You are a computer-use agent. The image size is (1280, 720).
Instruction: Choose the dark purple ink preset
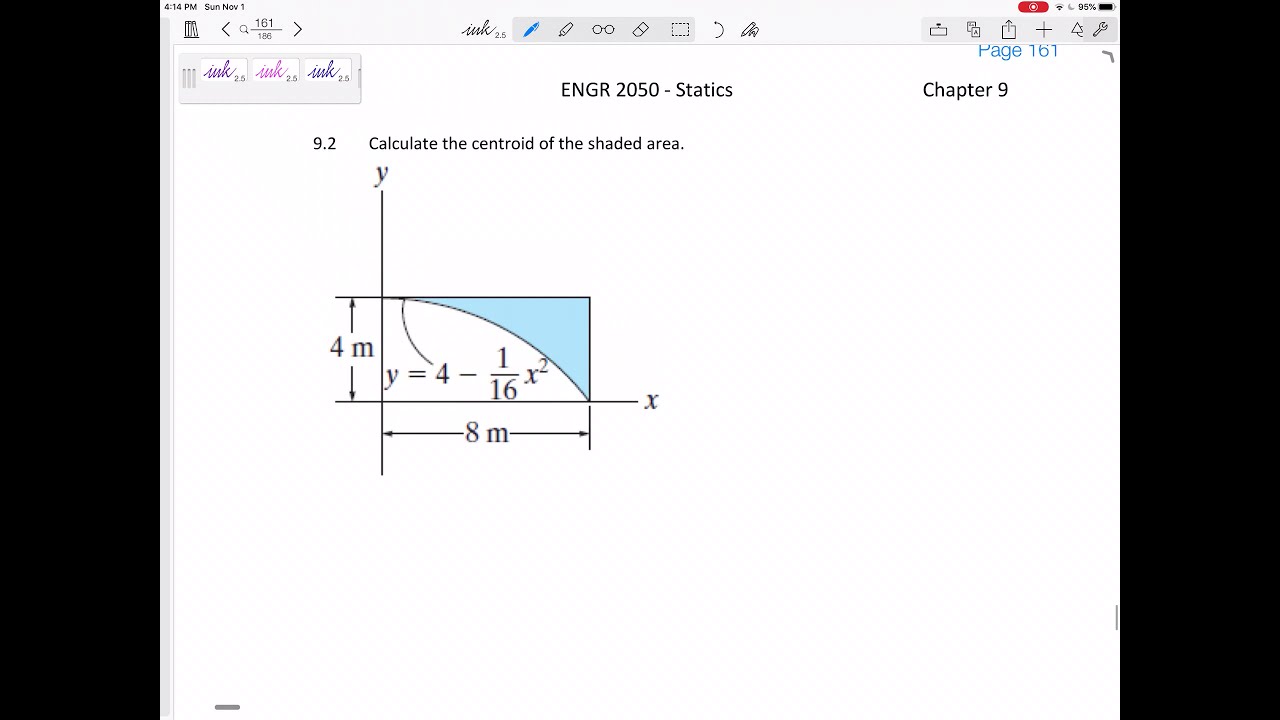tap(224, 71)
